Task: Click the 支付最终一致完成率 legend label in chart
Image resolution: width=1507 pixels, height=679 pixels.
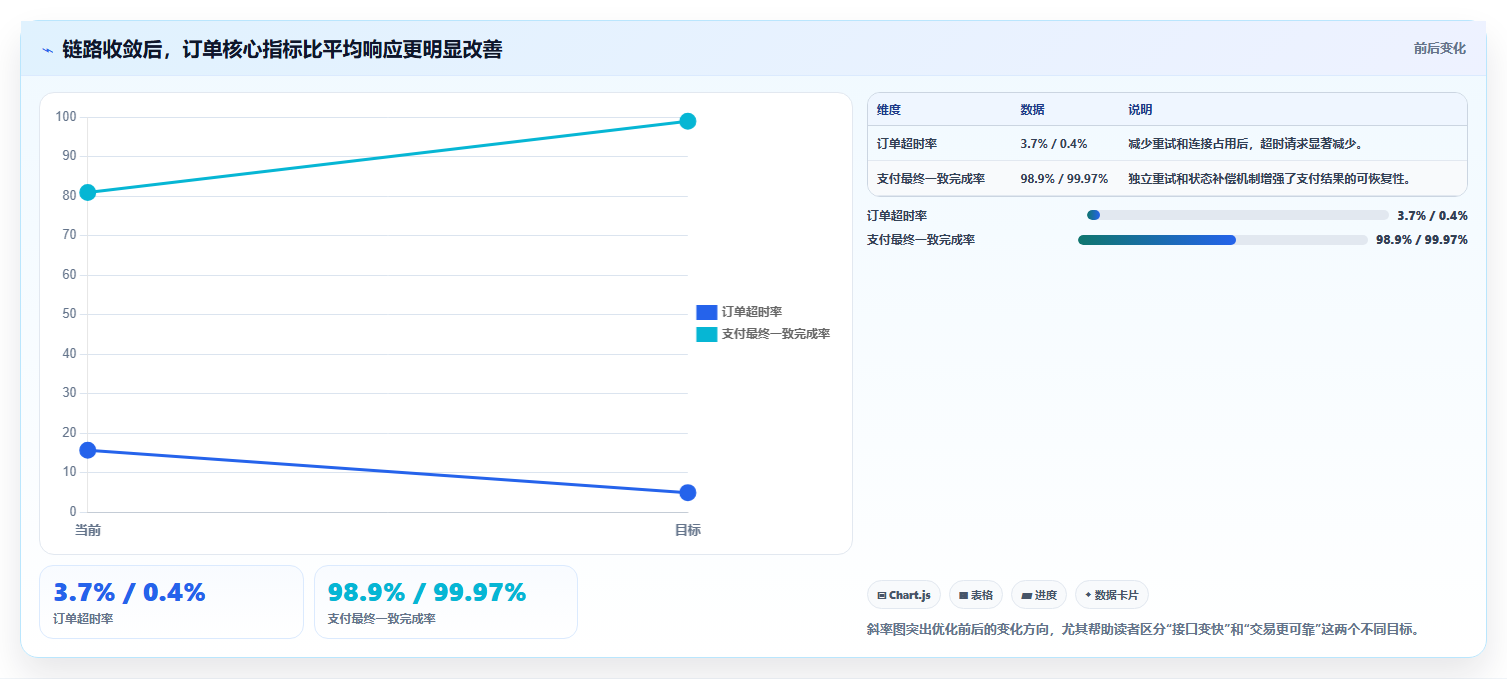Action: point(776,334)
